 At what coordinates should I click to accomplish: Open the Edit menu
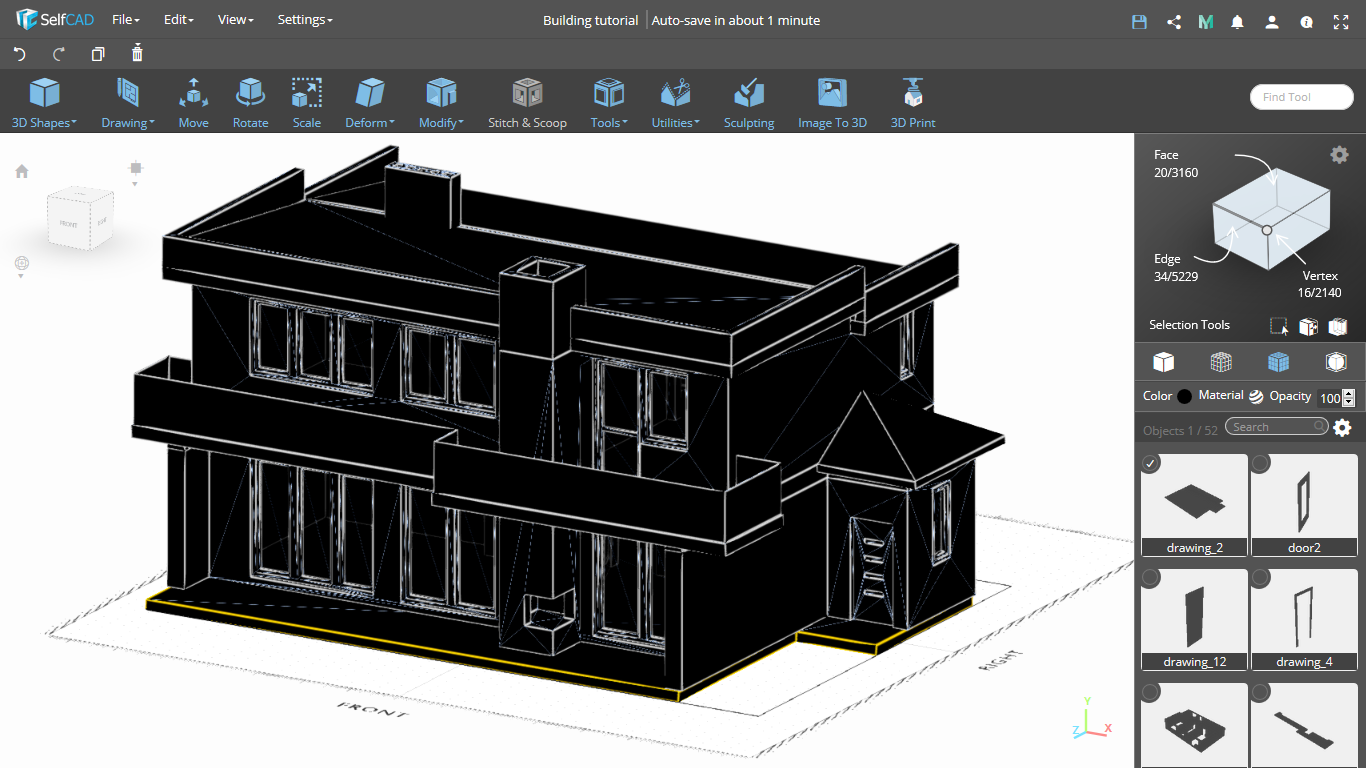tap(178, 20)
